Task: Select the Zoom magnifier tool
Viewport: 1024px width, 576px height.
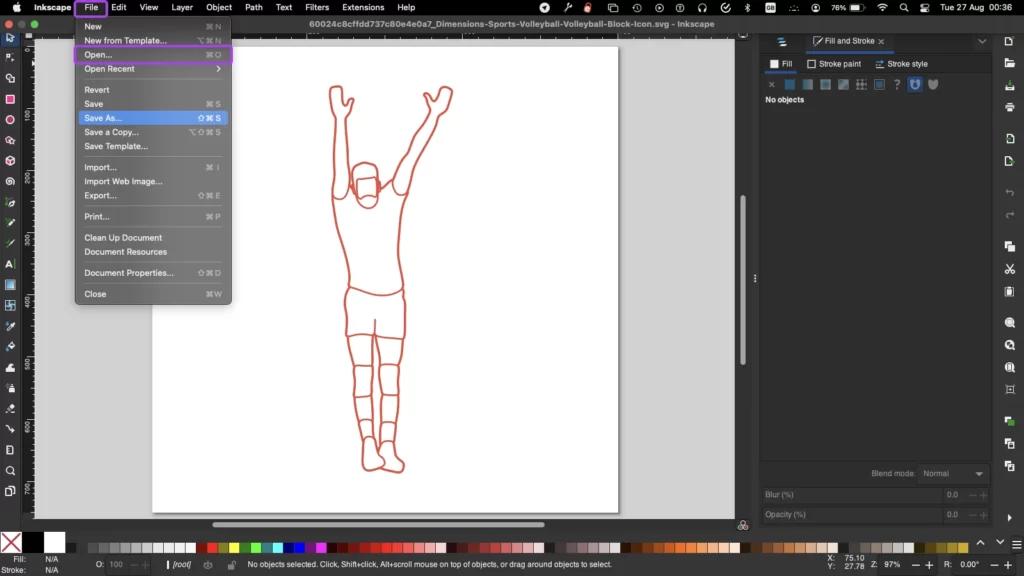Action: [x=10, y=470]
